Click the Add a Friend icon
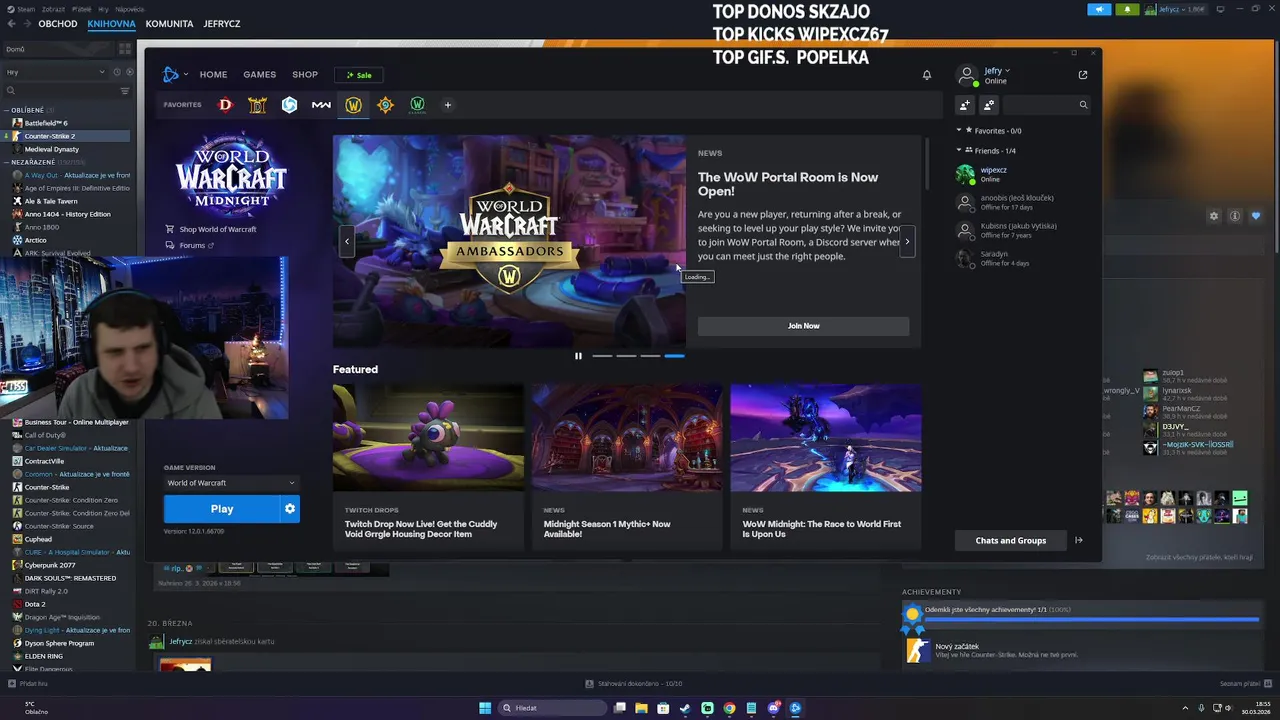Screen dimensions: 1280x720 965,105
